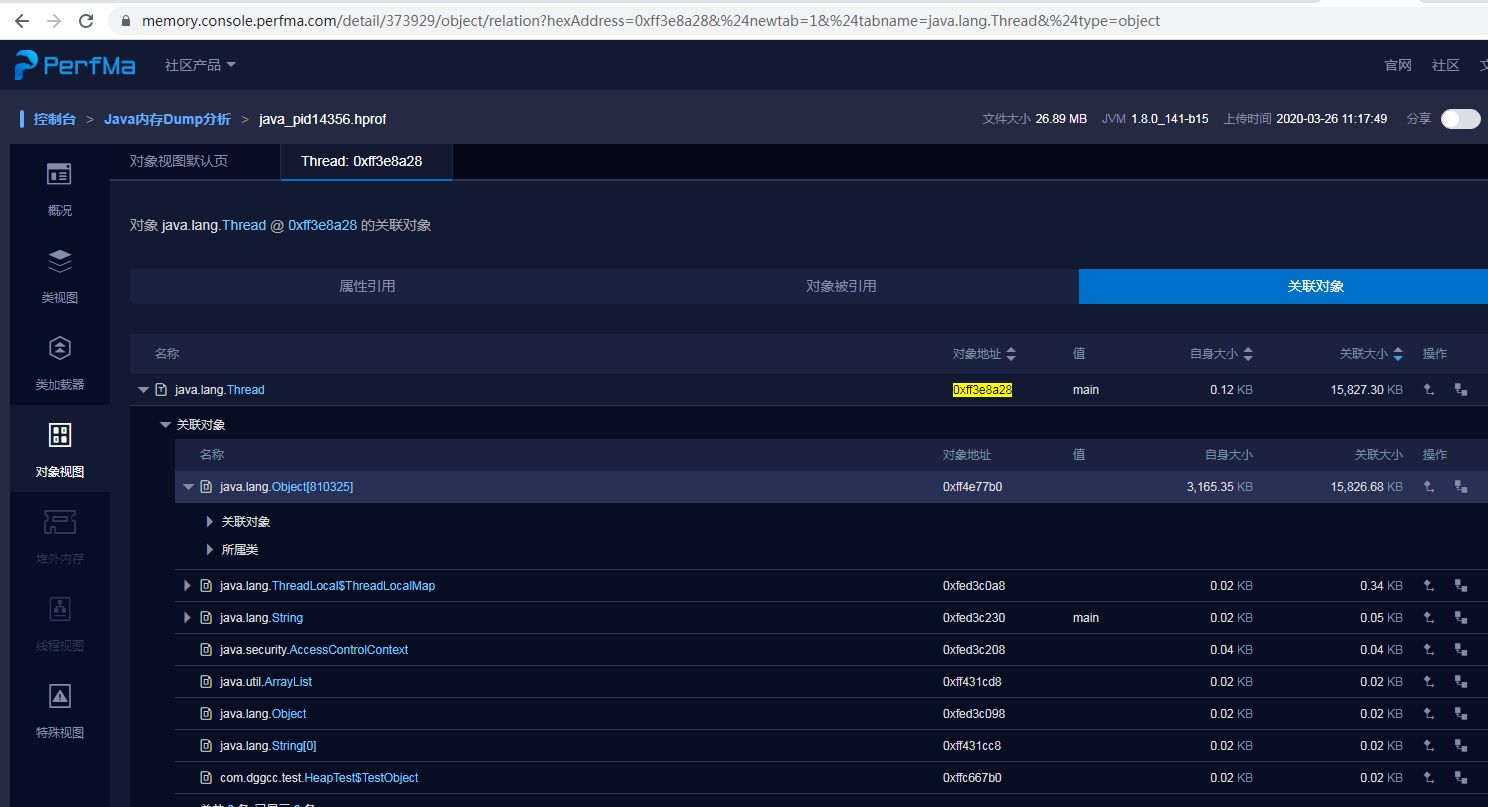Select the 对象视图 object view icon
The image size is (1488, 807).
[59, 436]
